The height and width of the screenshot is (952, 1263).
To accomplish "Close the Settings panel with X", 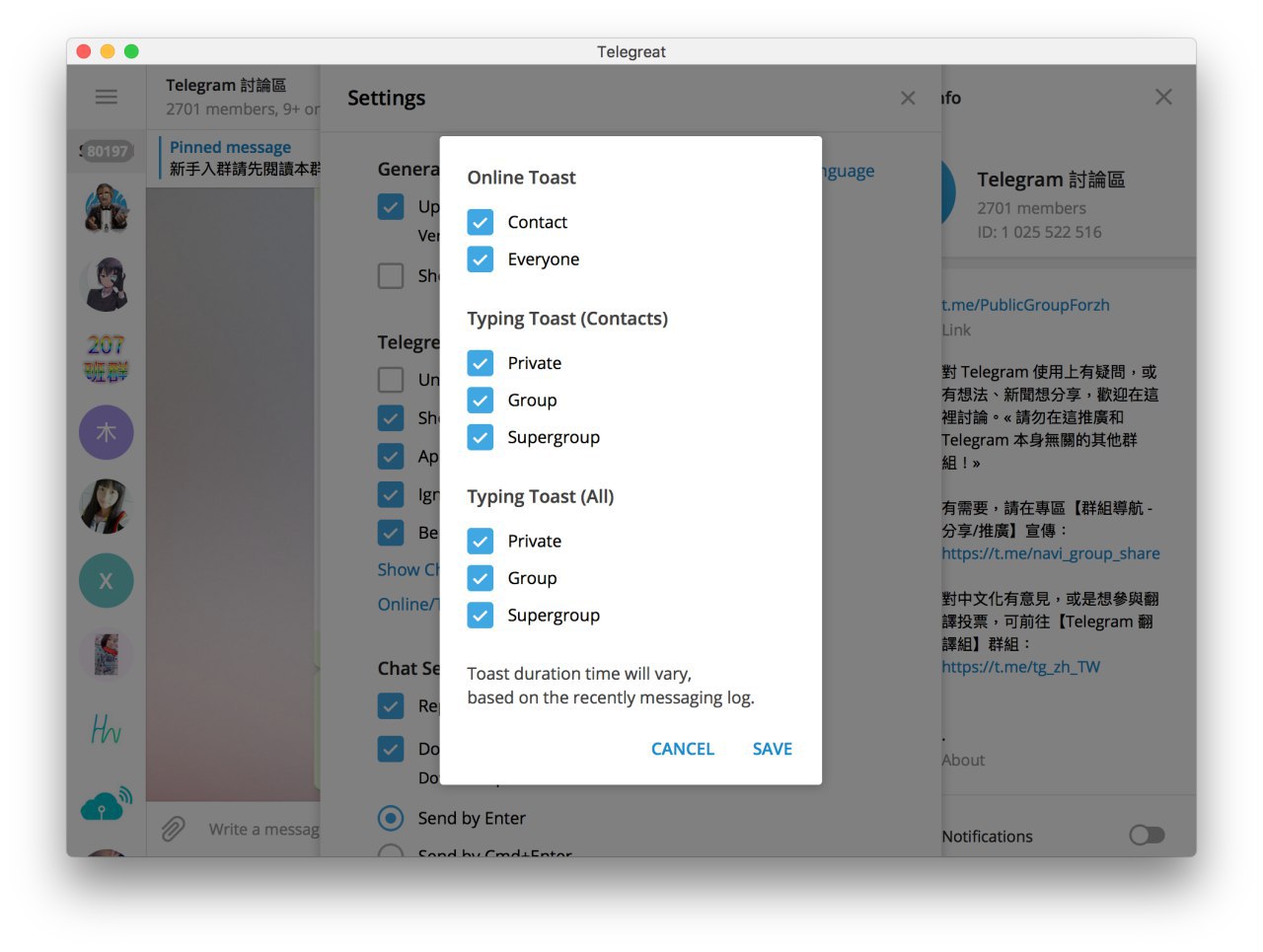I will click(x=908, y=98).
